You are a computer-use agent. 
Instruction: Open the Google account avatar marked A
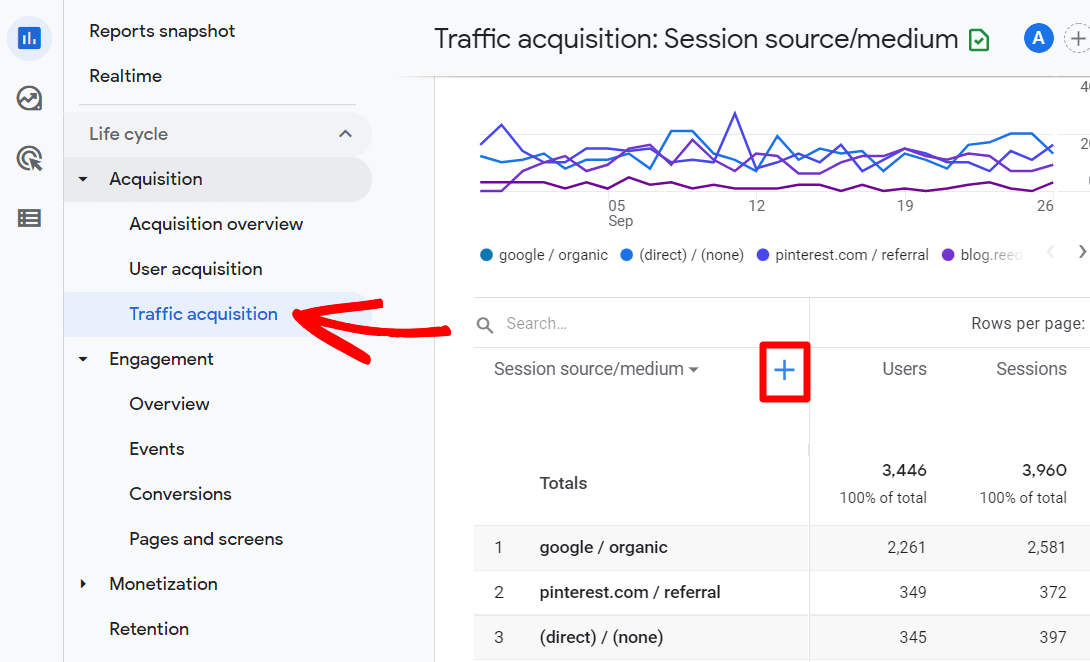point(1038,37)
